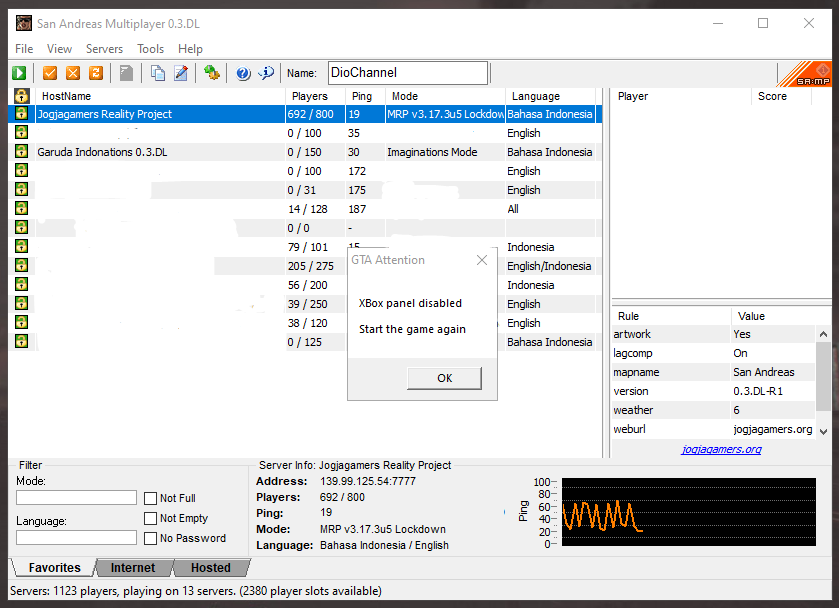
Task: Switch to the Internet tab
Action: [x=133, y=567]
